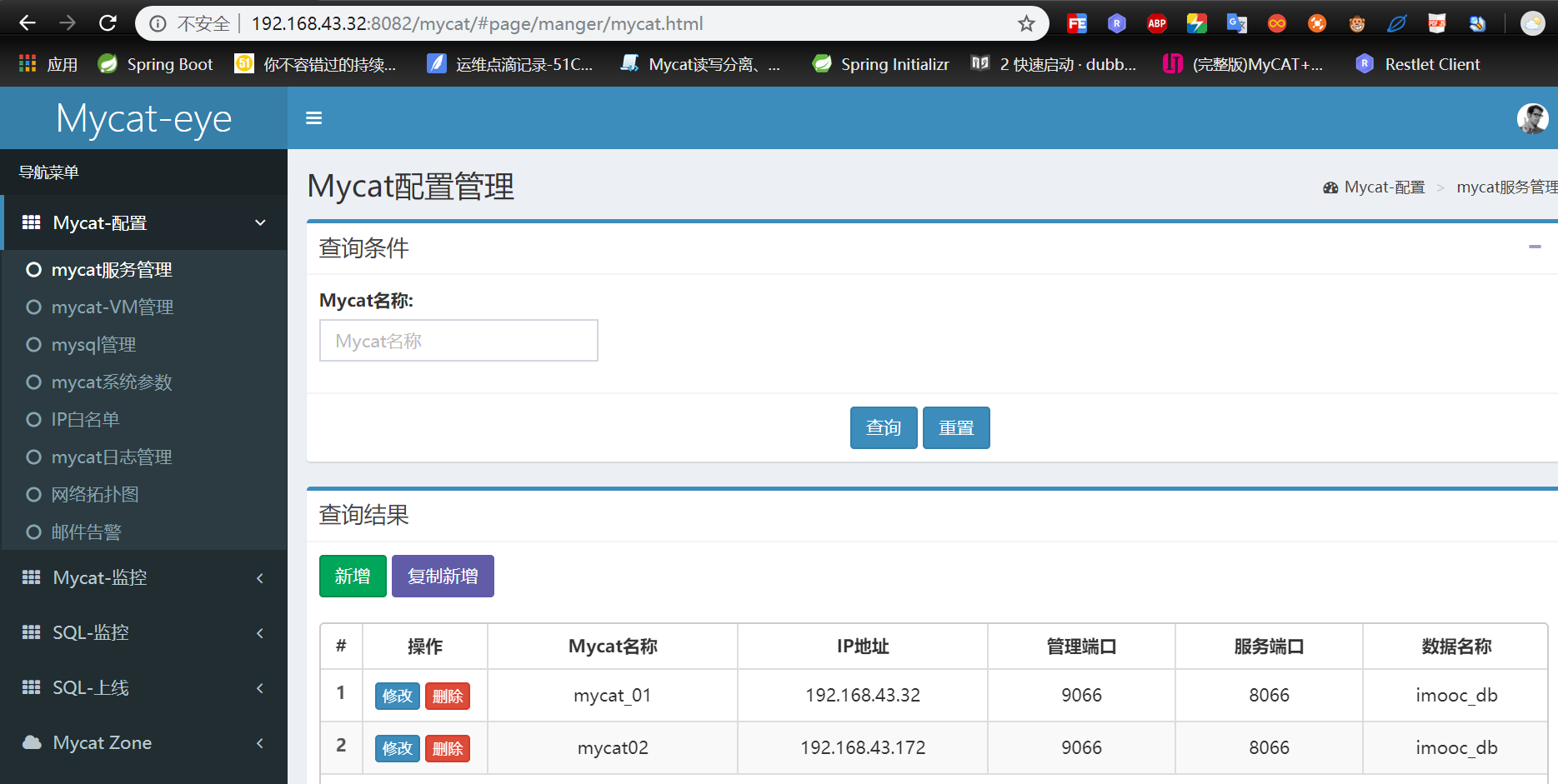This screenshot has width=1558, height=784.
Task: Open the Restlet Client bookmark
Action: pos(1417,64)
